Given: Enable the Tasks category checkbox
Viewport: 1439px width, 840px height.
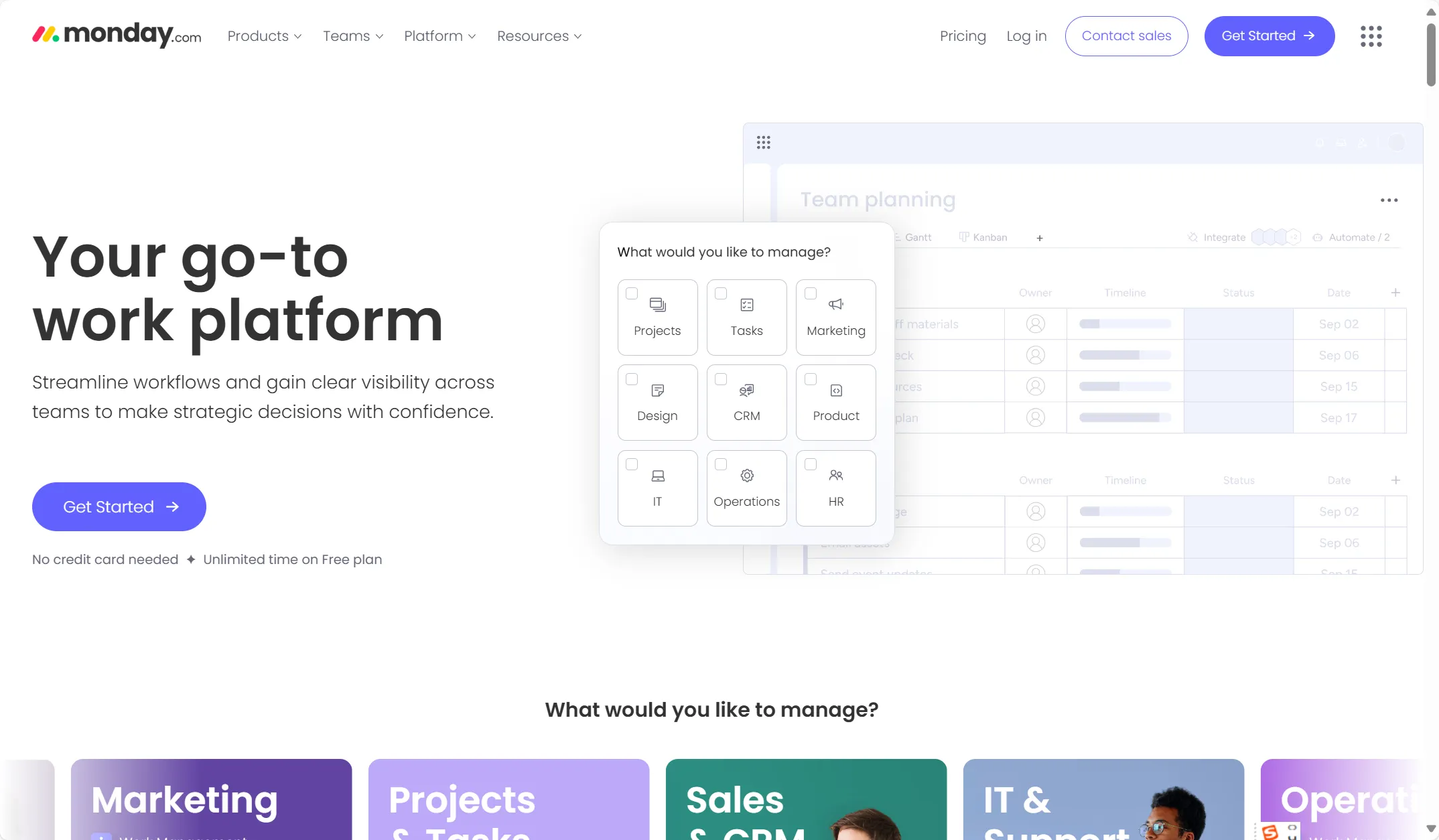Looking at the screenshot, I should click(721, 293).
